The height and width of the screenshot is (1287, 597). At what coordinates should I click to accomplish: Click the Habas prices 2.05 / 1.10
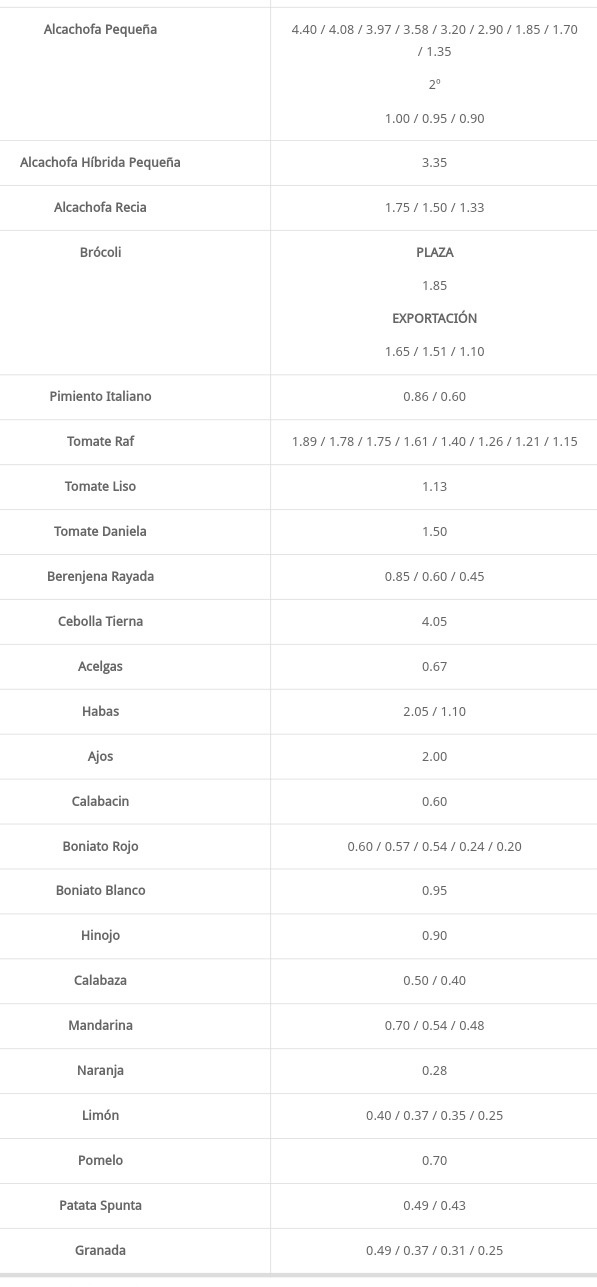coord(434,711)
